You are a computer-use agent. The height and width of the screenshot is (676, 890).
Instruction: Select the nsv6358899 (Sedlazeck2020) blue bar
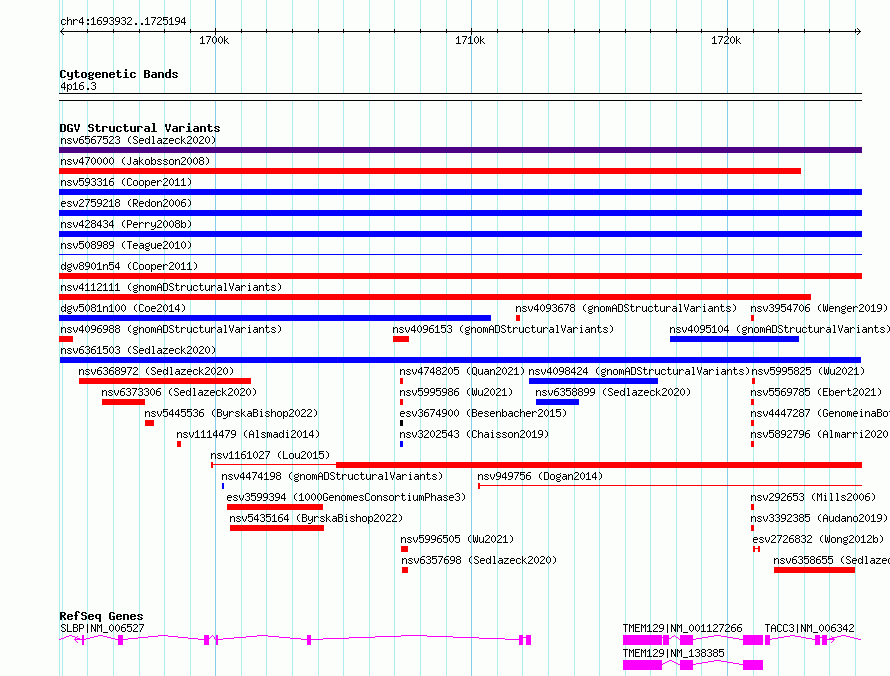click(557, 402)
